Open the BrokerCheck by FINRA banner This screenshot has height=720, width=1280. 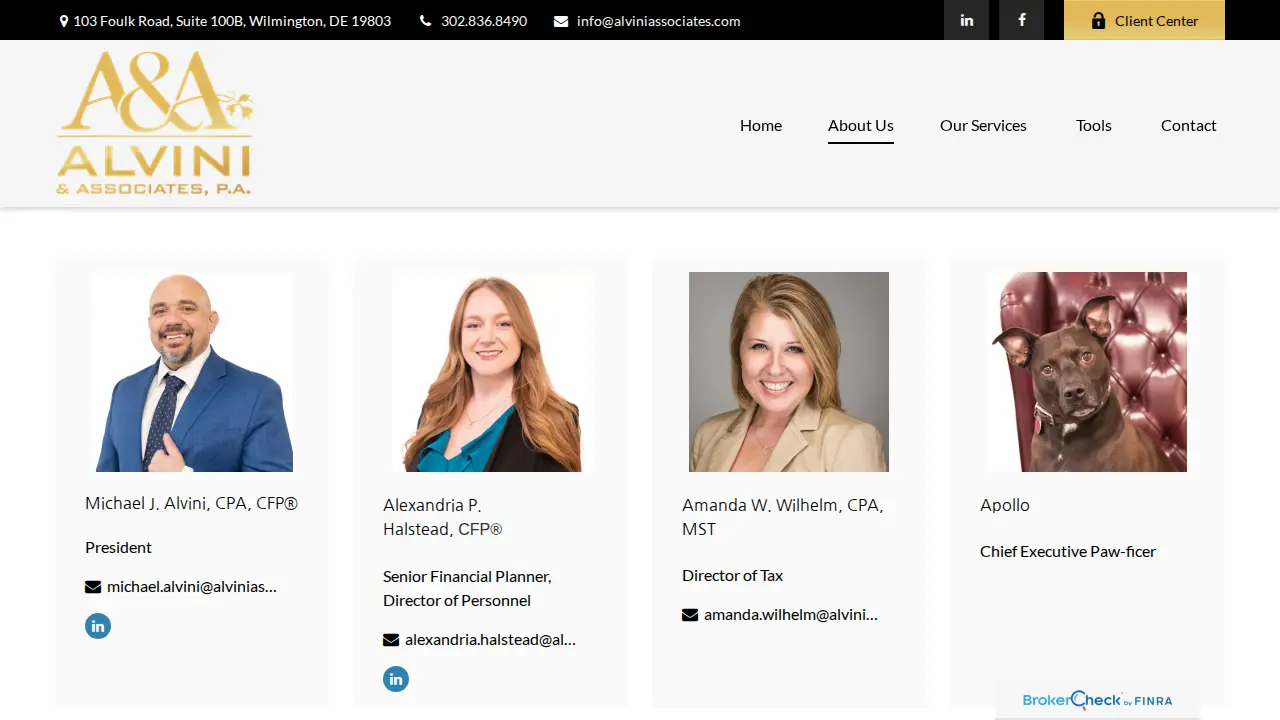click(x=1097, y=700)
